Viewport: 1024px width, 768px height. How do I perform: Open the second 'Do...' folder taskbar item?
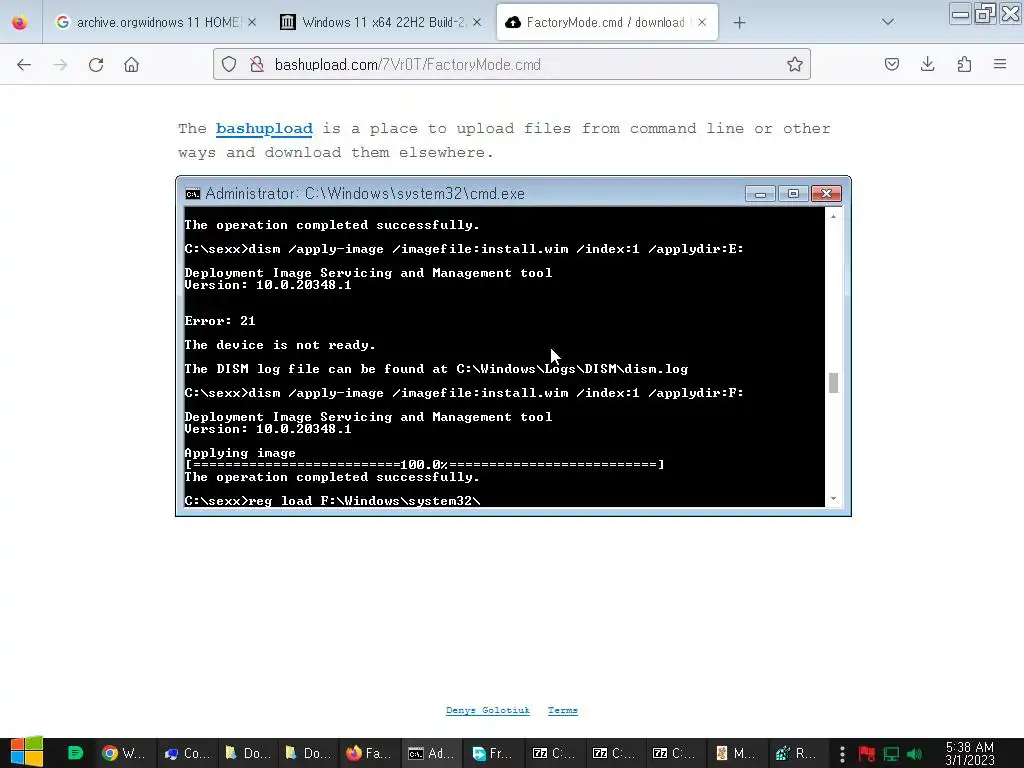[x=308, y=753]
